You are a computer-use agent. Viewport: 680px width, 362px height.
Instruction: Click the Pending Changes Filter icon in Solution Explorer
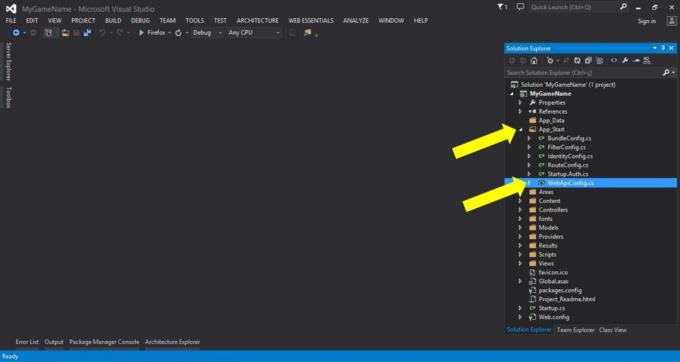pos(550,61)
